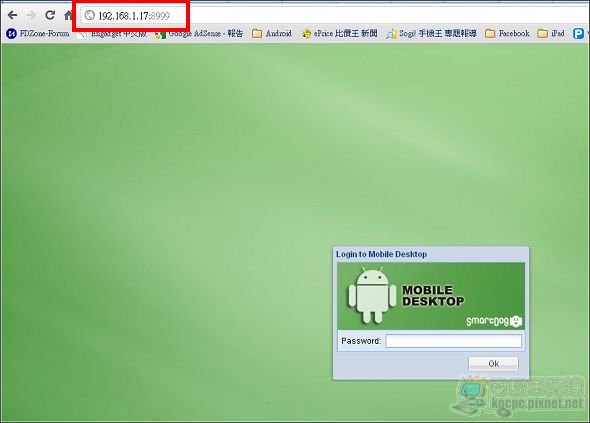590x423 pixels.
Task: Reload the page with the refresh icon
Action: pos(50,15)
